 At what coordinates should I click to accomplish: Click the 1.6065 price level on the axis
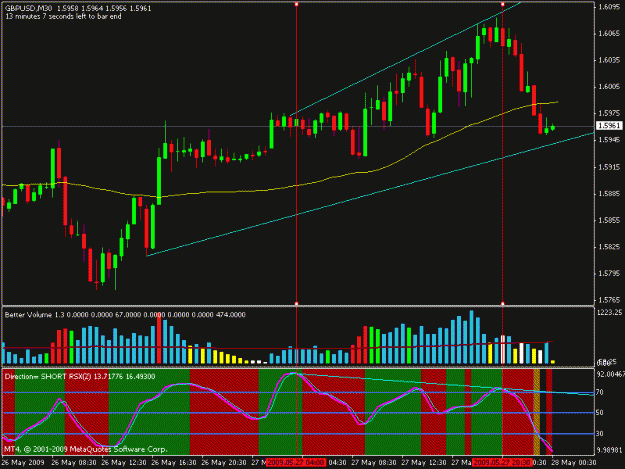coord(609,34)
